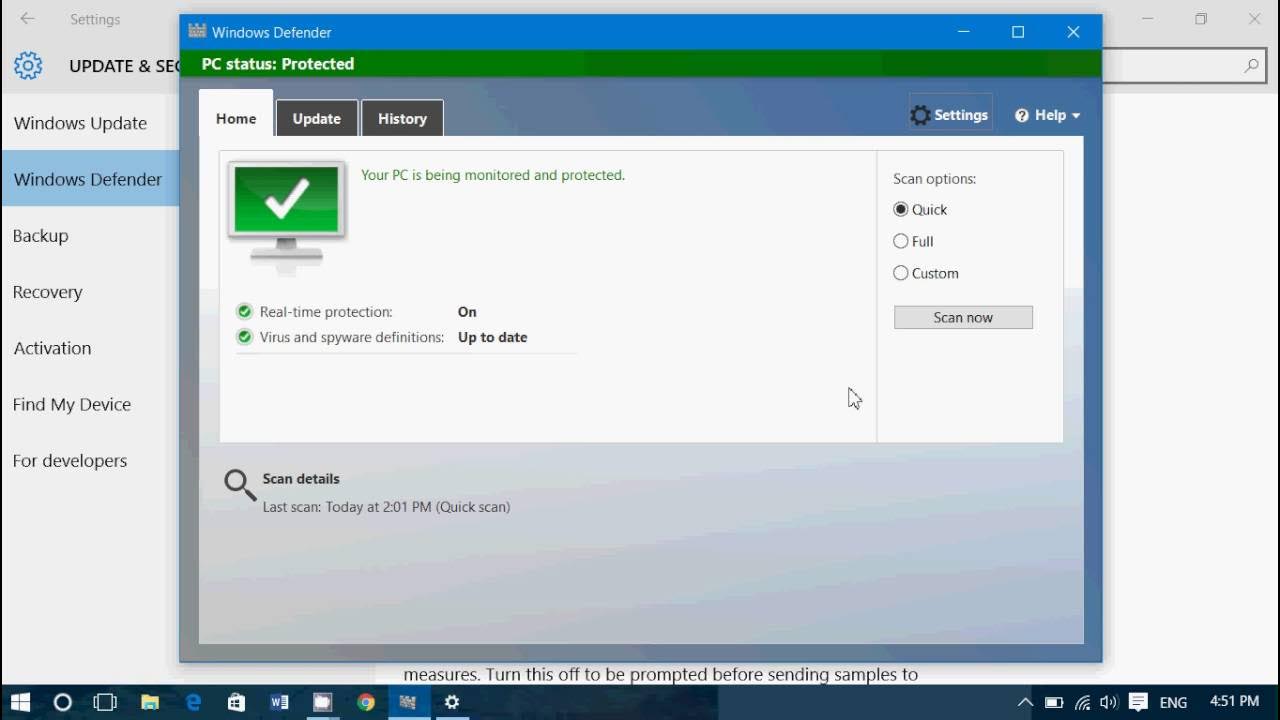Select the Quick scan option

tap(920, 210)
